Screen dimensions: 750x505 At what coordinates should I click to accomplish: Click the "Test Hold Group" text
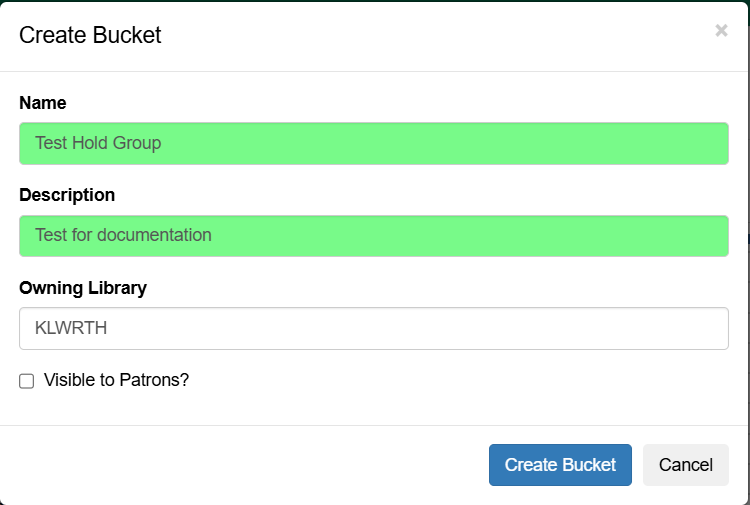(x=98, y=143)
